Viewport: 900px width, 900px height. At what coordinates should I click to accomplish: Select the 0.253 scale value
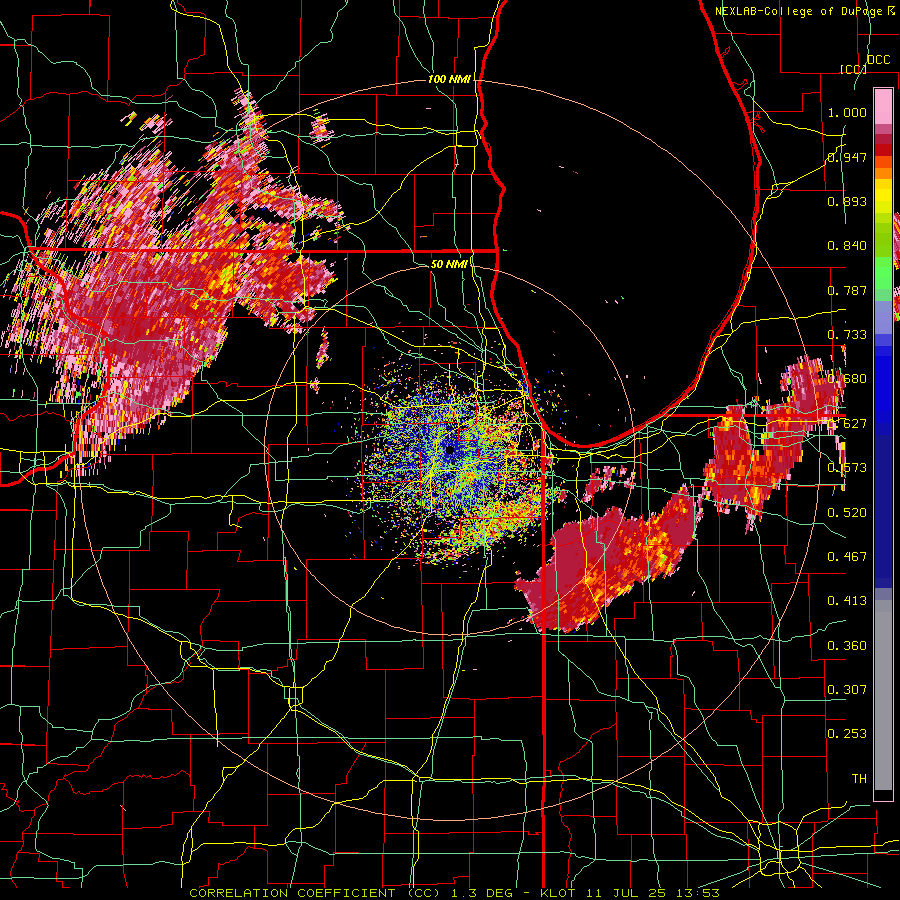click(847, 734)
